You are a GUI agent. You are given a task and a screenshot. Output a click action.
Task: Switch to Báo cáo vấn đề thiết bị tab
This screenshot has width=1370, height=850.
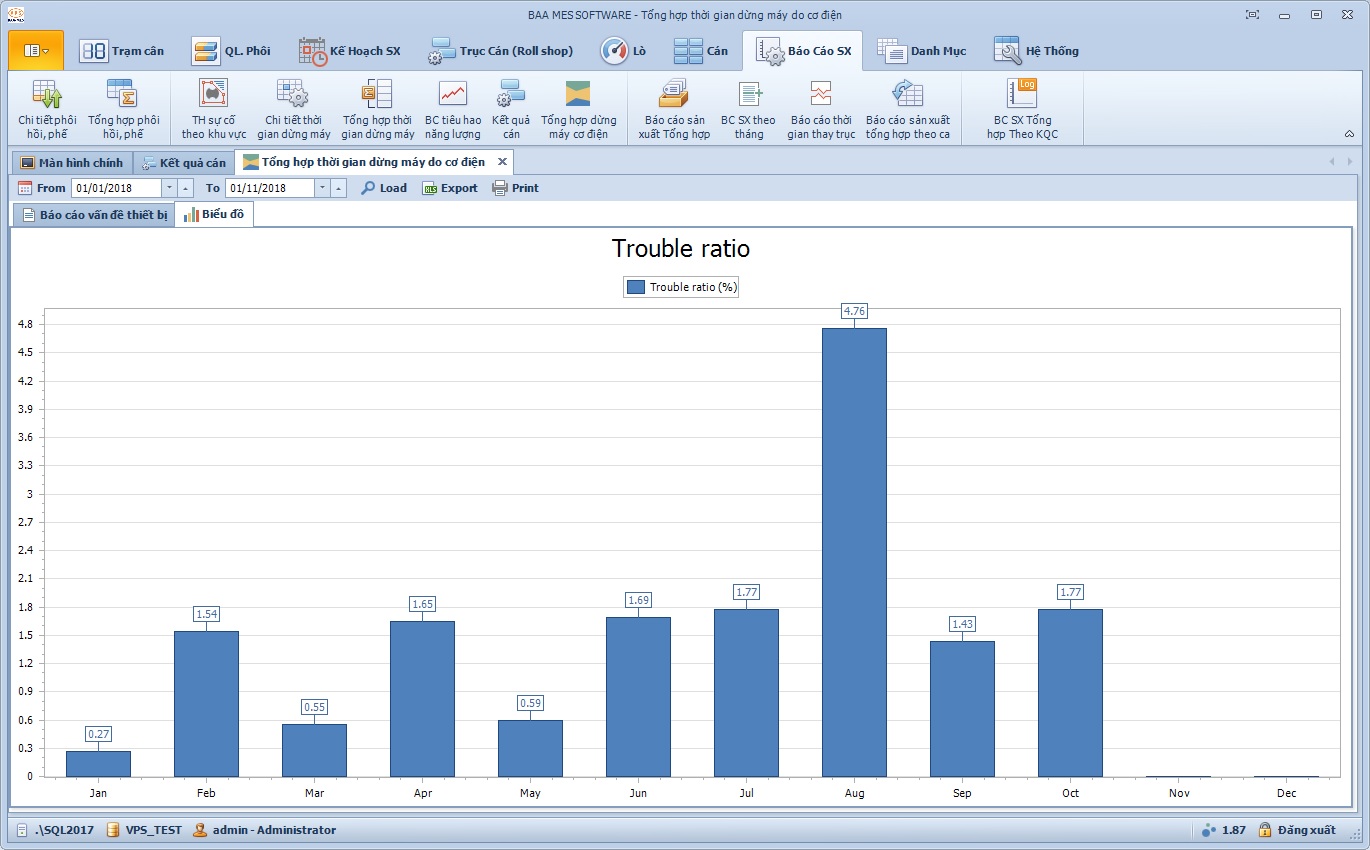point(94,215)
